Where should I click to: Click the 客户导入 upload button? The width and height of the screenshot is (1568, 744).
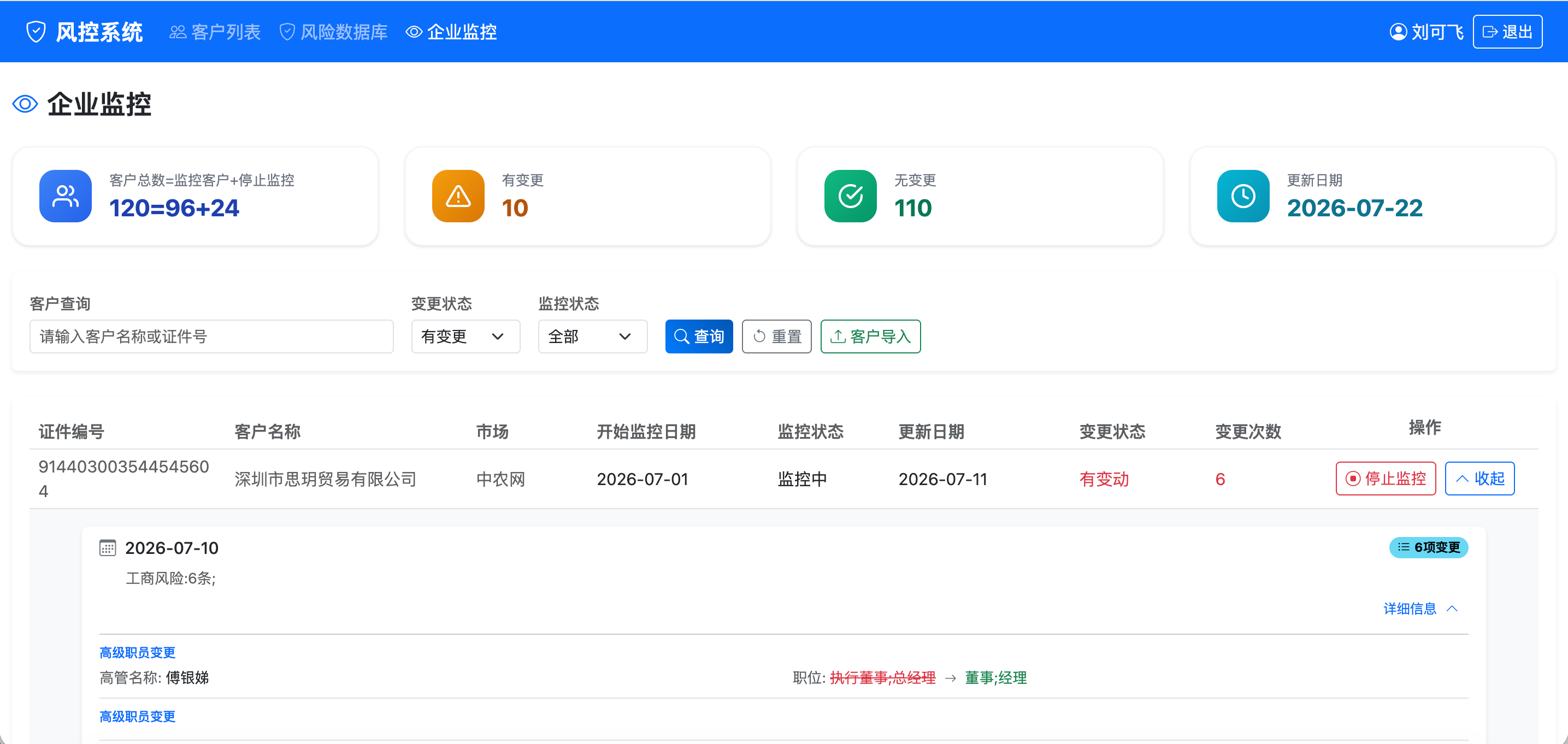pos(870,336)
